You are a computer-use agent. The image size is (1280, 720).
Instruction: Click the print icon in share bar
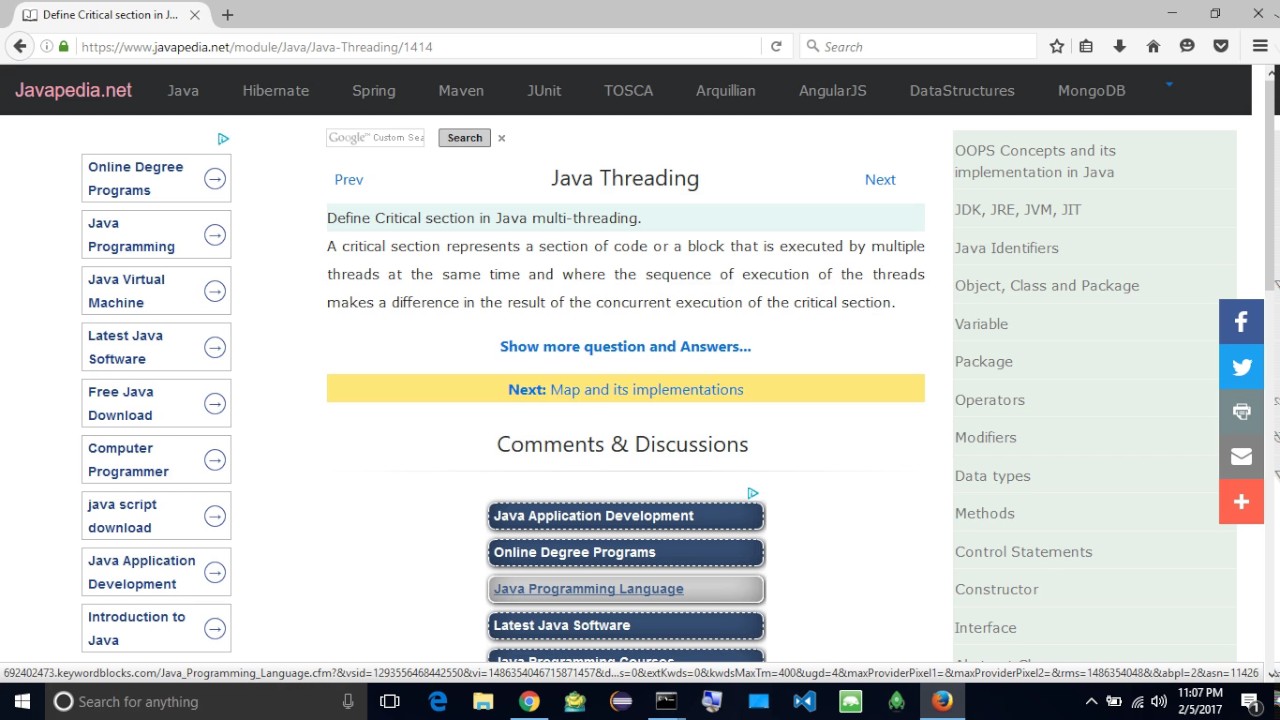tap(1242, 411)
